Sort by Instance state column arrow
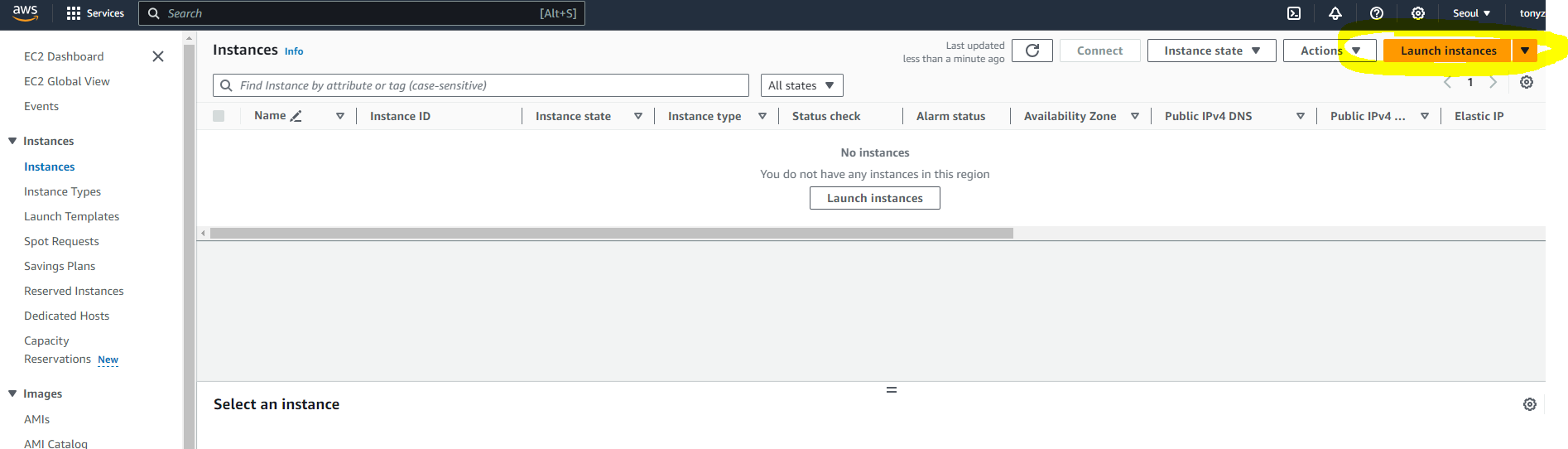 pos(638,116)
